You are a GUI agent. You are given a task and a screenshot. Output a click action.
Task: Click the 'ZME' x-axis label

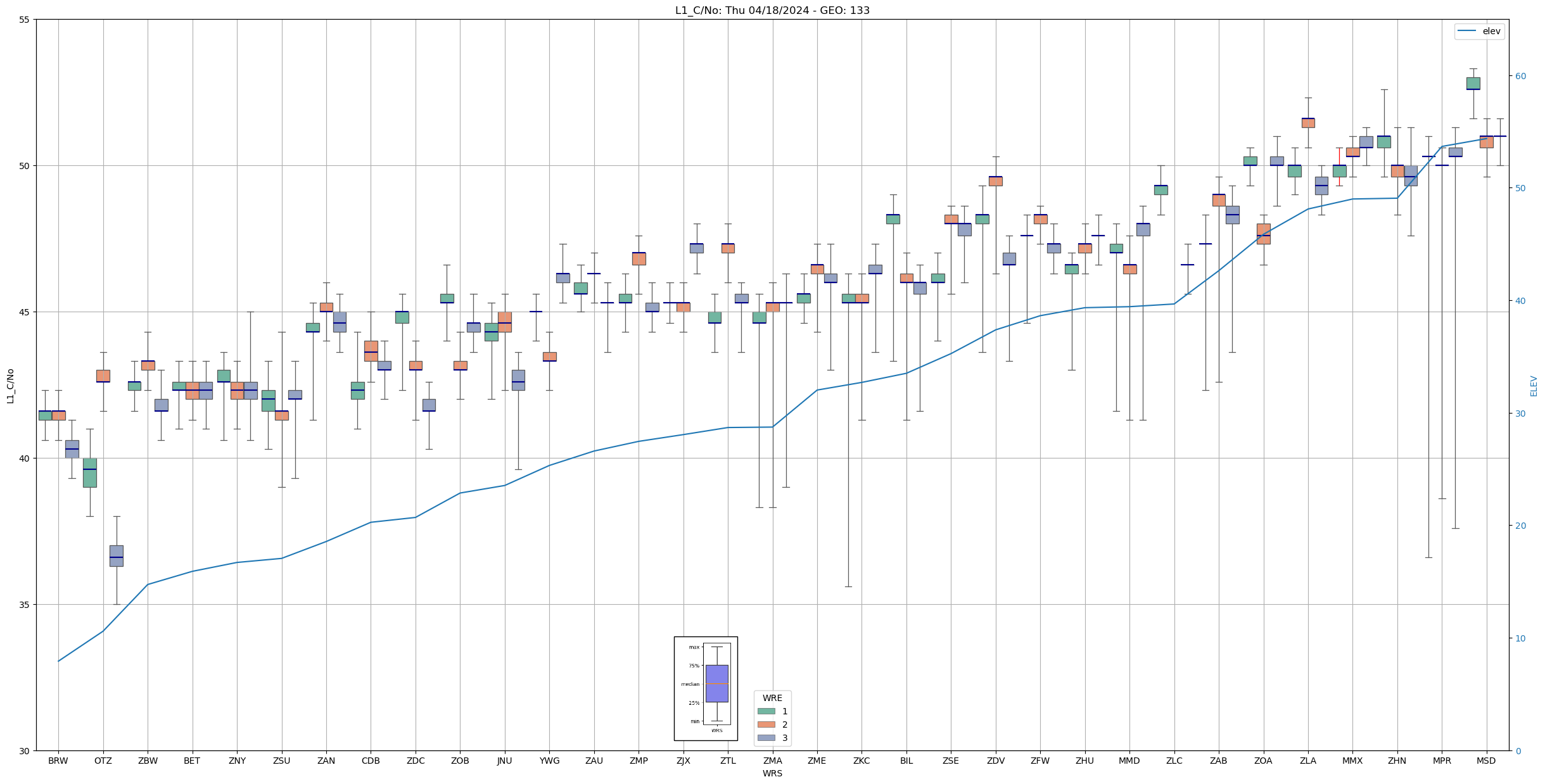817,761
